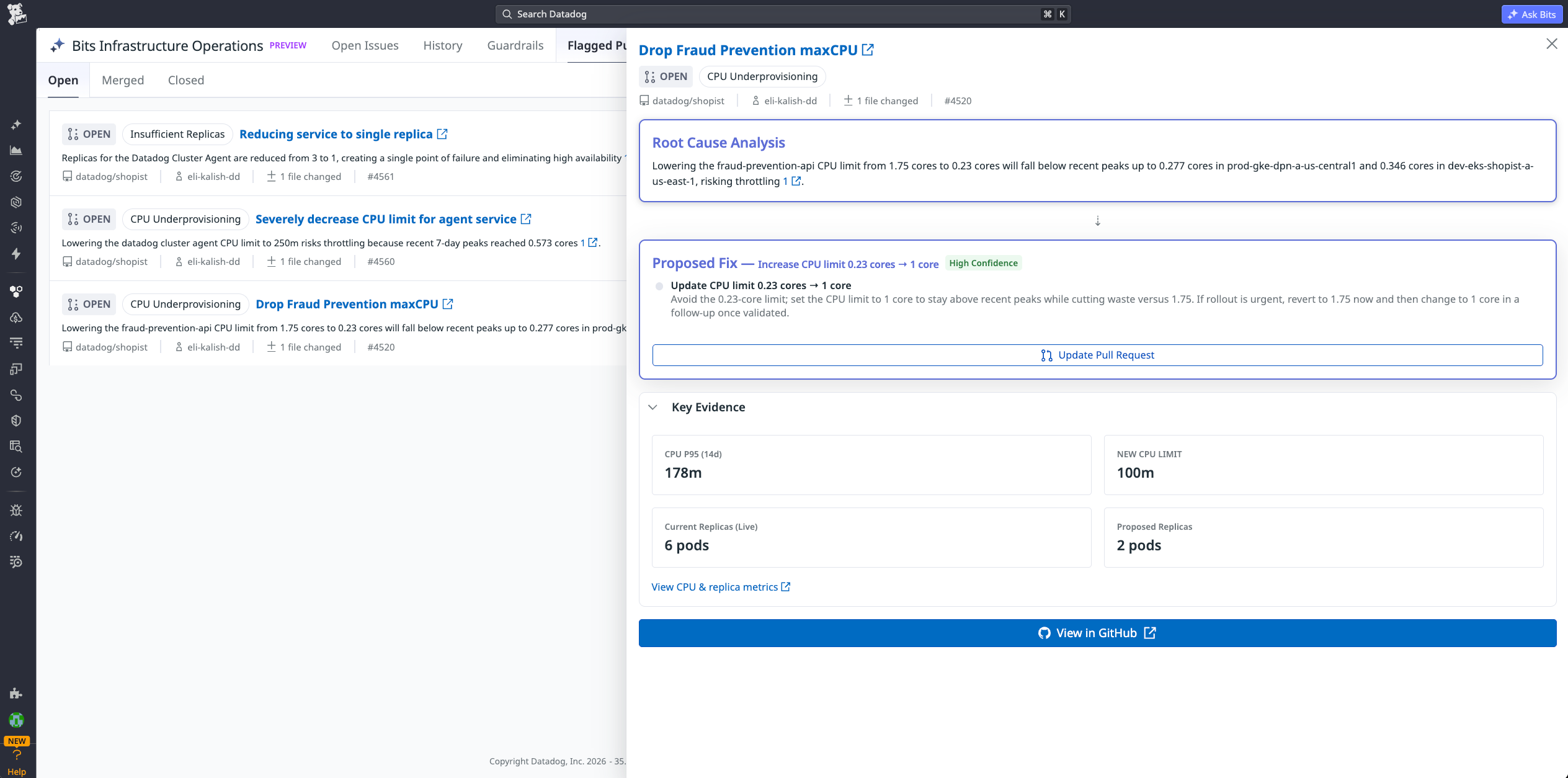Open the hexagon cluster infrastructure sidebar icon
1568x778 pixels.
[x=17, y=292]
